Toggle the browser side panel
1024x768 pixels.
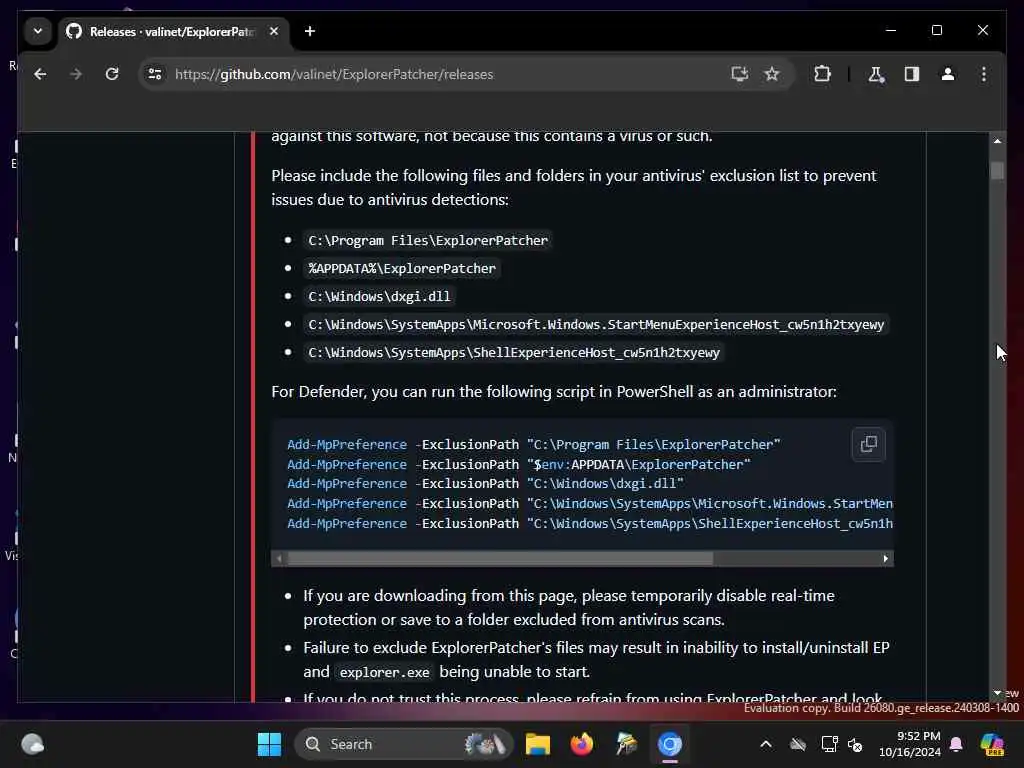(912, 74)
